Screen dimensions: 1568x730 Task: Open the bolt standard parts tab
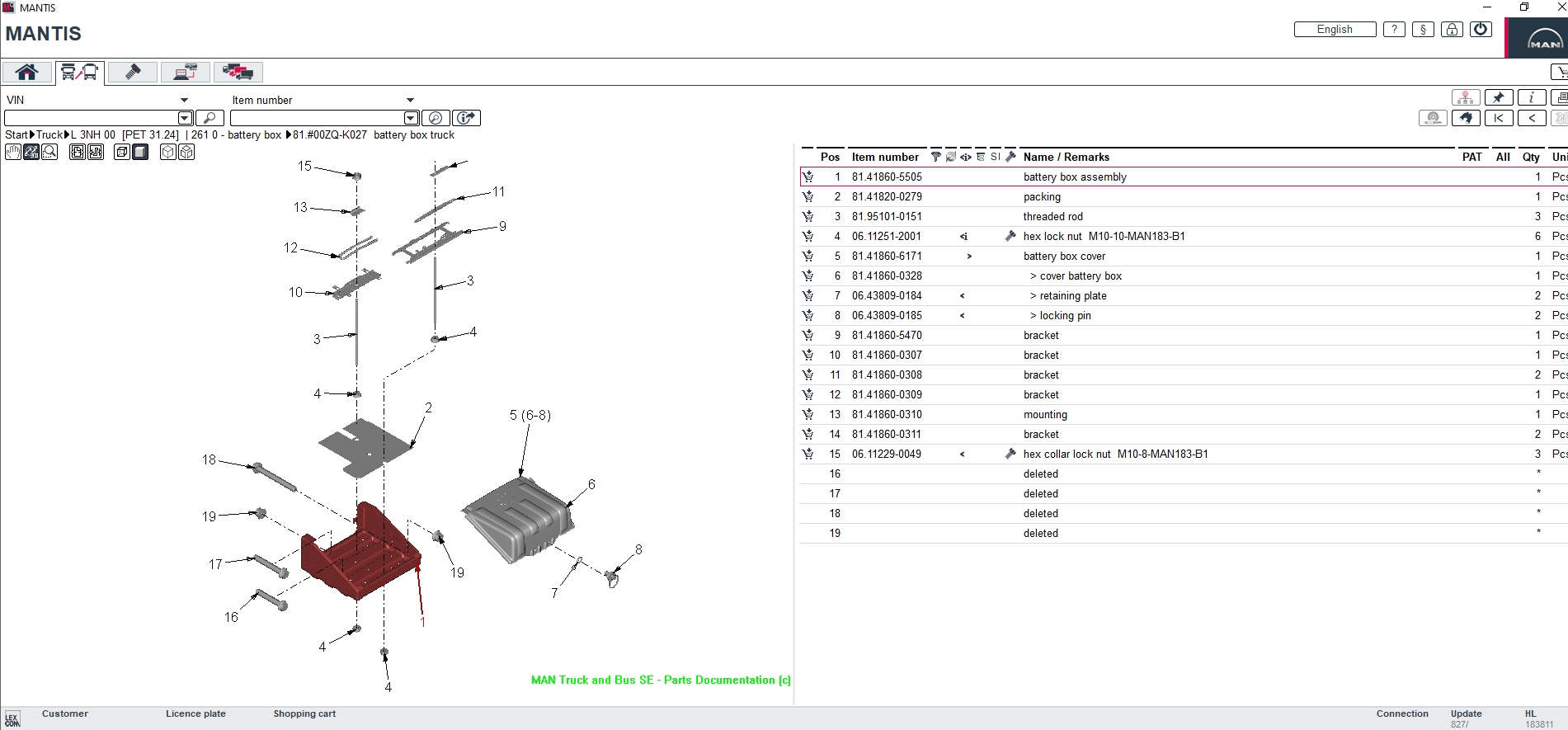(x=132, y=72)
